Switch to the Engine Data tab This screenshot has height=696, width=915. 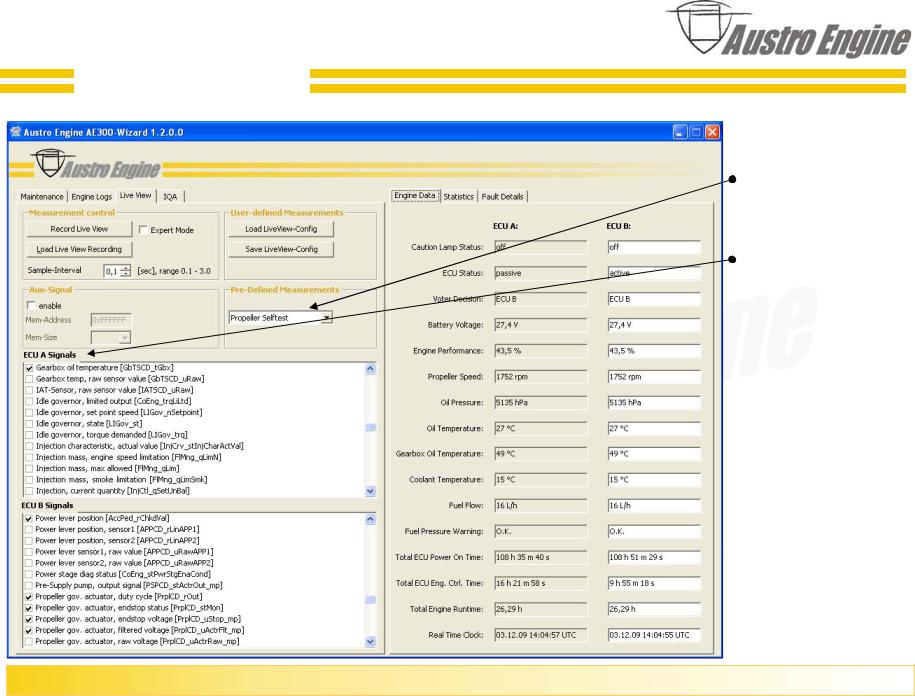[x=415, y=195]
